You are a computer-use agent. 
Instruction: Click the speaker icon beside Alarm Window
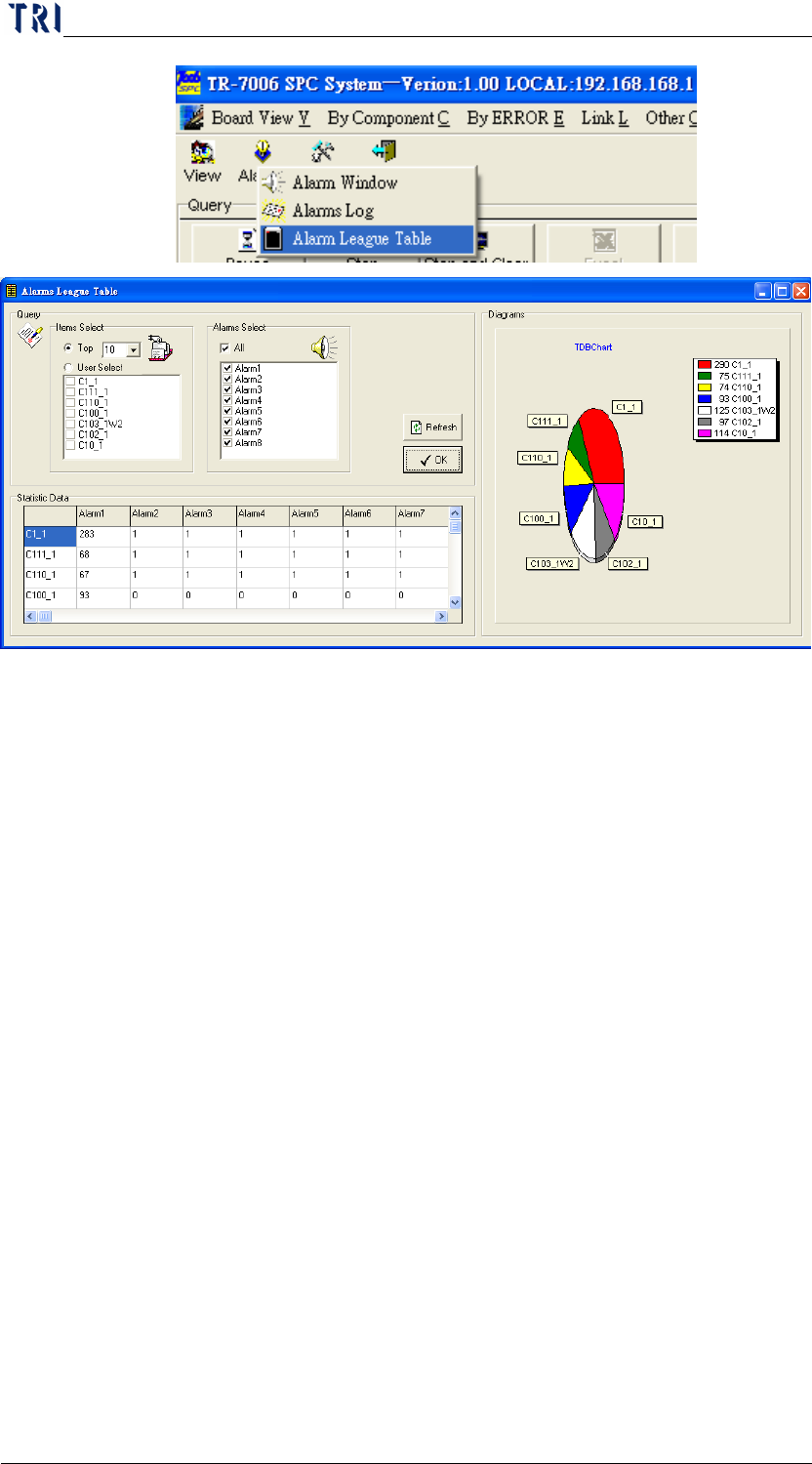[x=274, y=183]
